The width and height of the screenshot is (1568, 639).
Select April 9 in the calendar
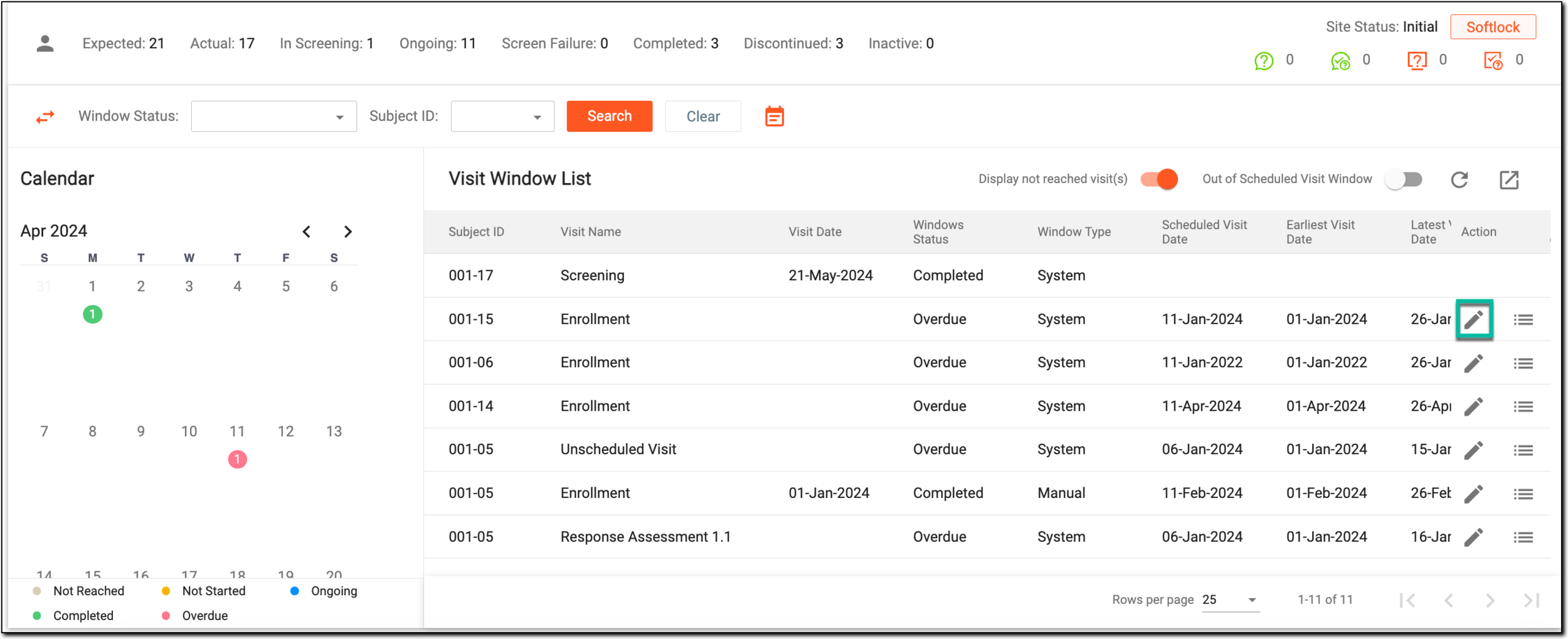point(140,431)
